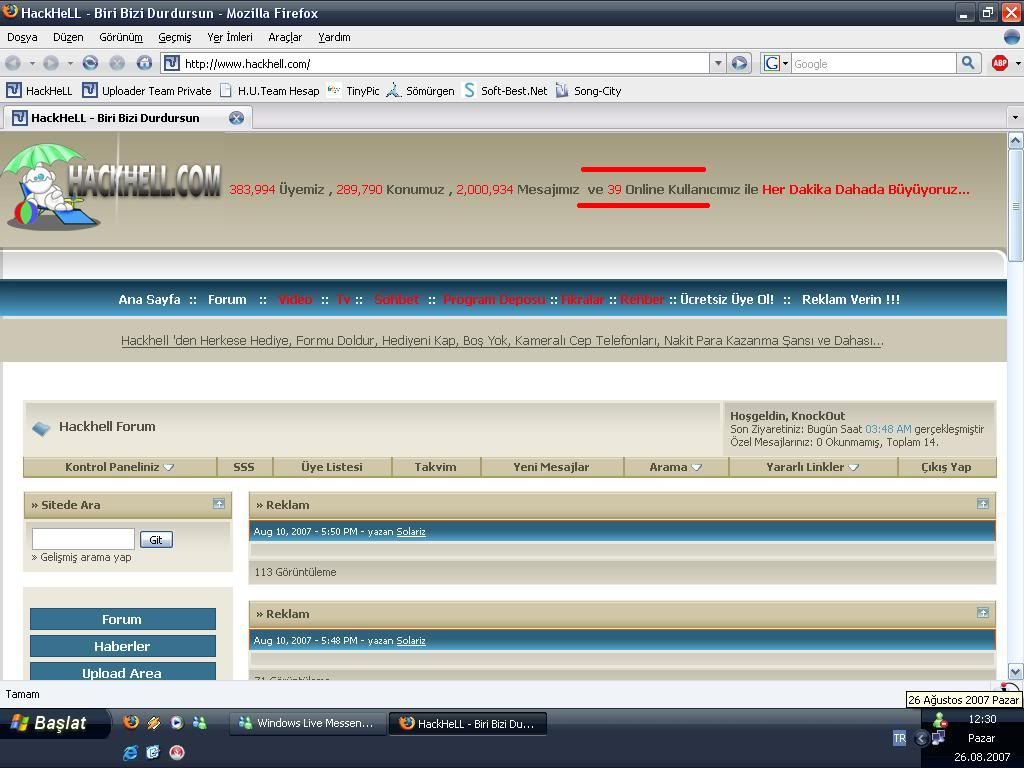This screenshot has height=768, width=1024.
Task: Open the Back history dropdown arrow
Action: click(x=31, y=63)
